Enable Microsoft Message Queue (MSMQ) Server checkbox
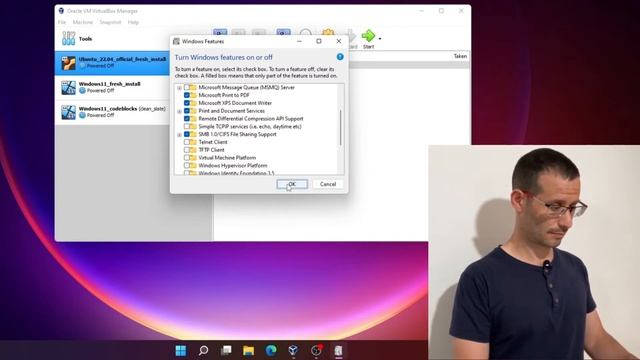 pos(187,87)
